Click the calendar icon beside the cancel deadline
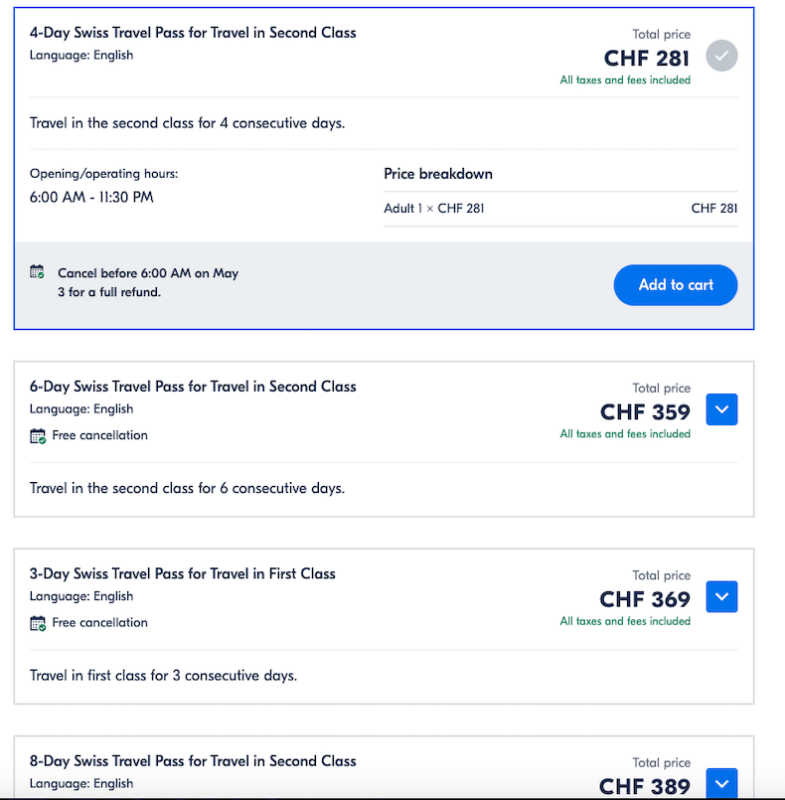785x800 pixels. (x=38, y=272)
